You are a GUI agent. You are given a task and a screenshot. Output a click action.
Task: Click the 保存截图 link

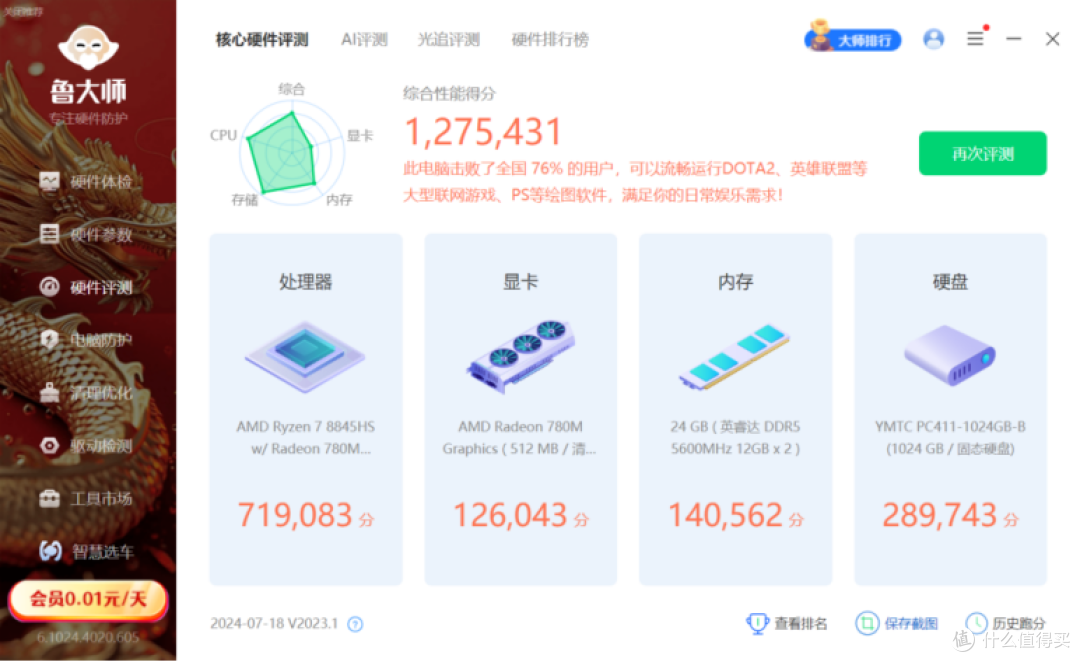click(x=911, y=623)
